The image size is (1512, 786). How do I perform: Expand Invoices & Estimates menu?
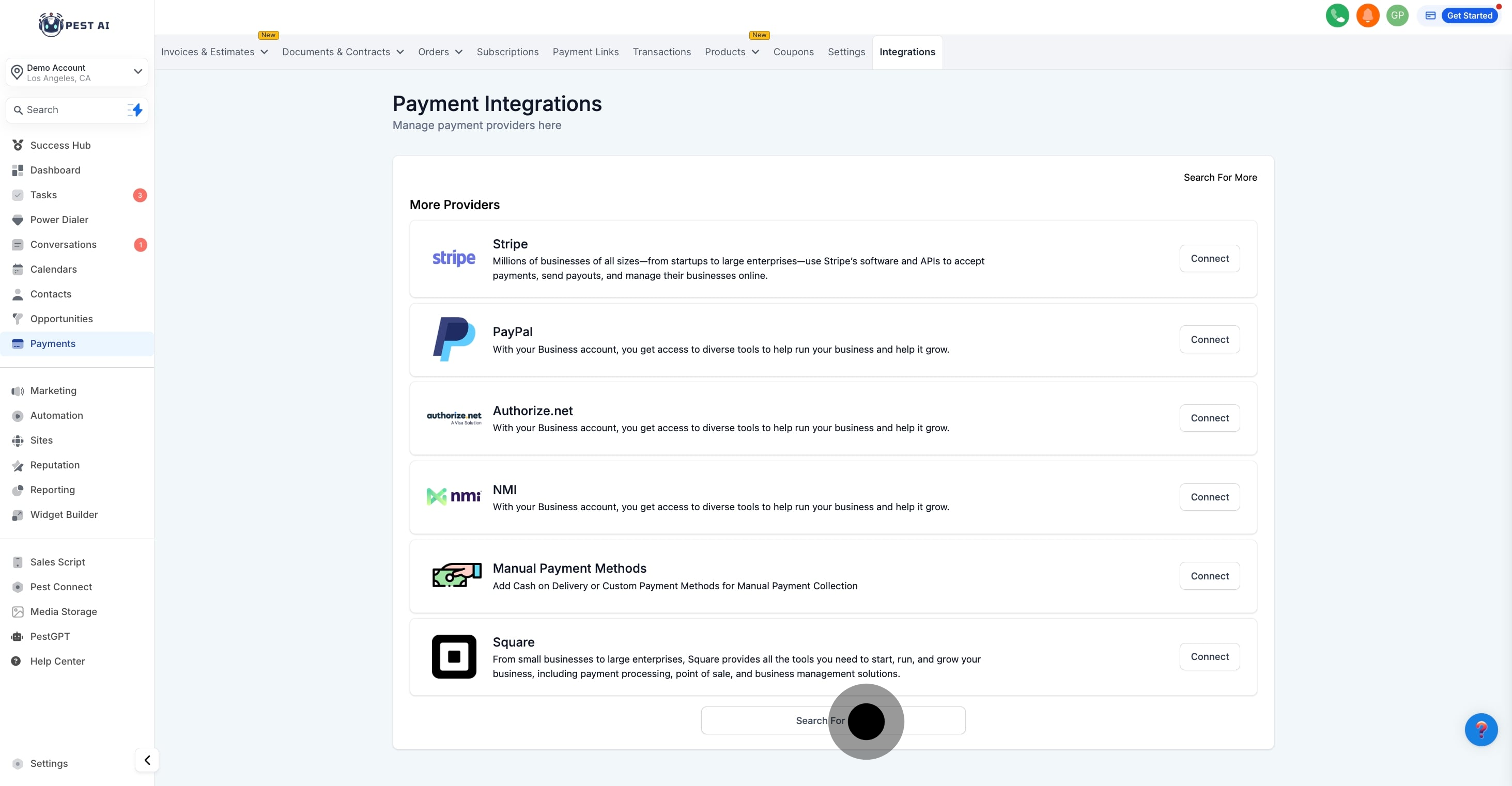(x=214, y=52)
